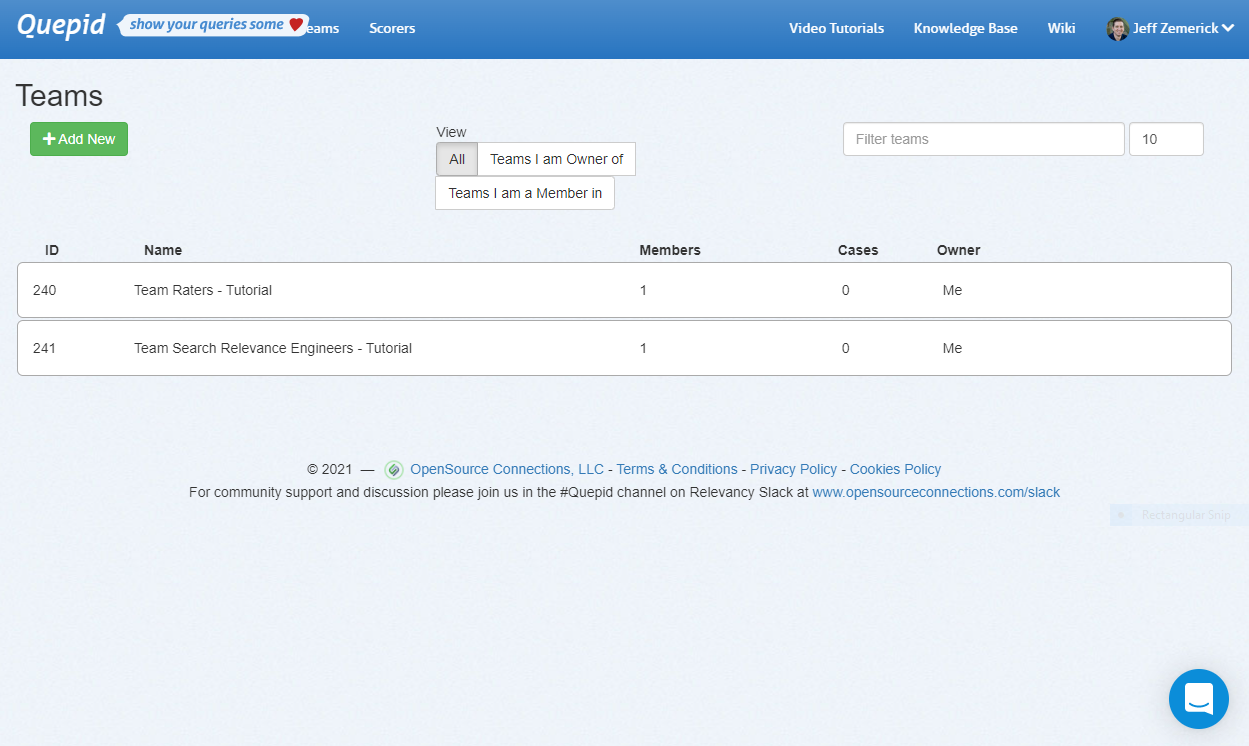Open the Terms & Conditions link
The image size is (1249, 746).
click(x=677, y=469)
